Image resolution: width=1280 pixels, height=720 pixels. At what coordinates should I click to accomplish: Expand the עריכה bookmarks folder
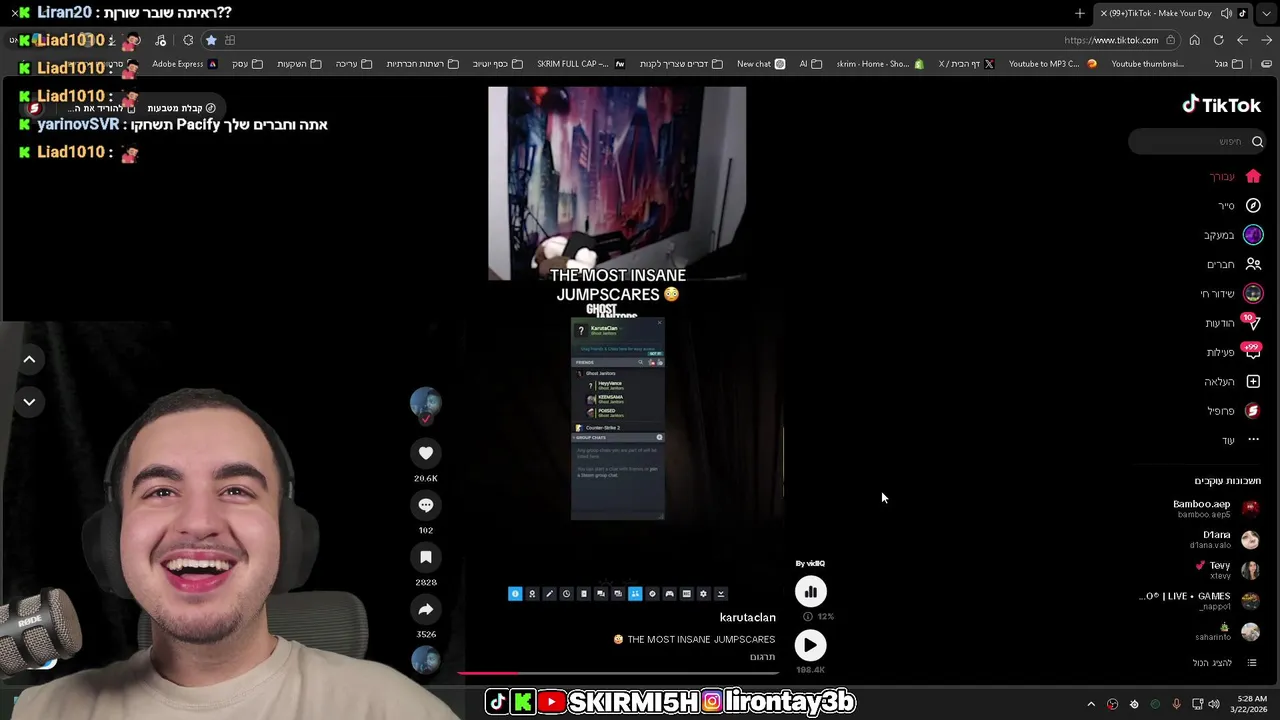tap(354, 64)
